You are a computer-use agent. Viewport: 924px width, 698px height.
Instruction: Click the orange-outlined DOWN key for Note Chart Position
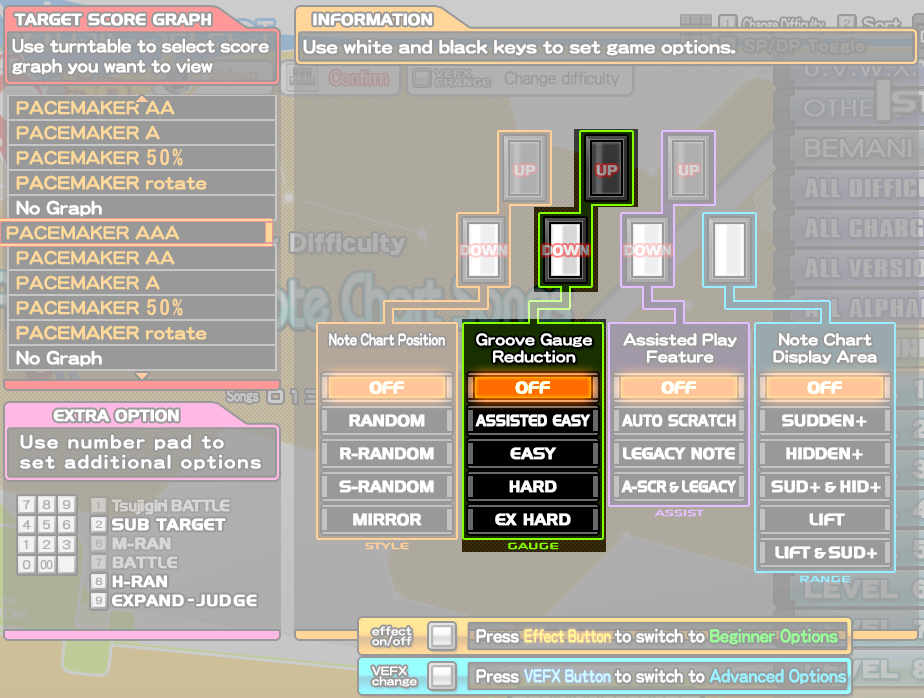point(484,250)
